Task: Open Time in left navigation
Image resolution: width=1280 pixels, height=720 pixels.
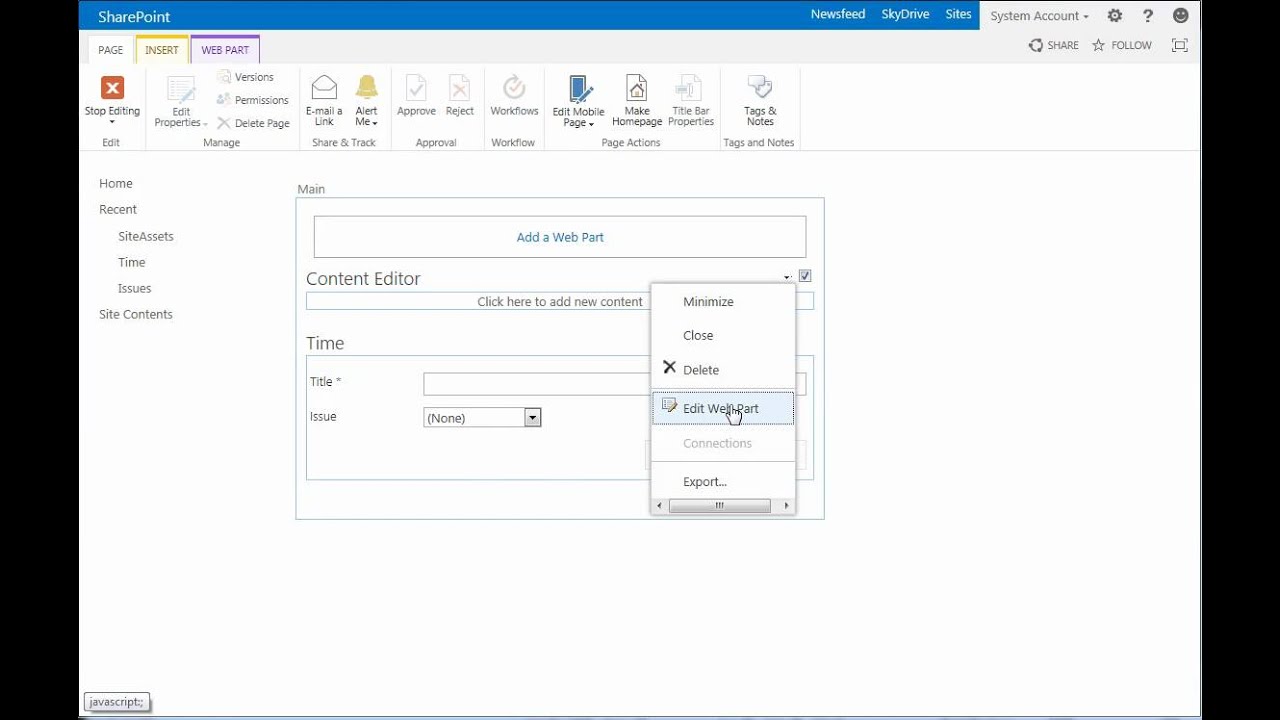Action: click(132, 263)
